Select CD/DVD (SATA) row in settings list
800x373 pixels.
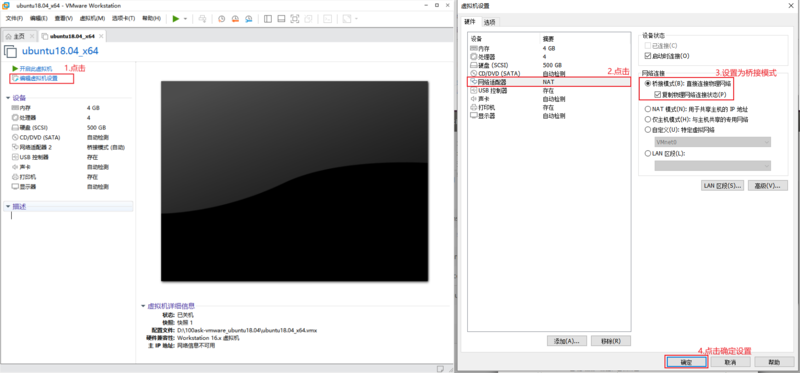pos(550,73)
